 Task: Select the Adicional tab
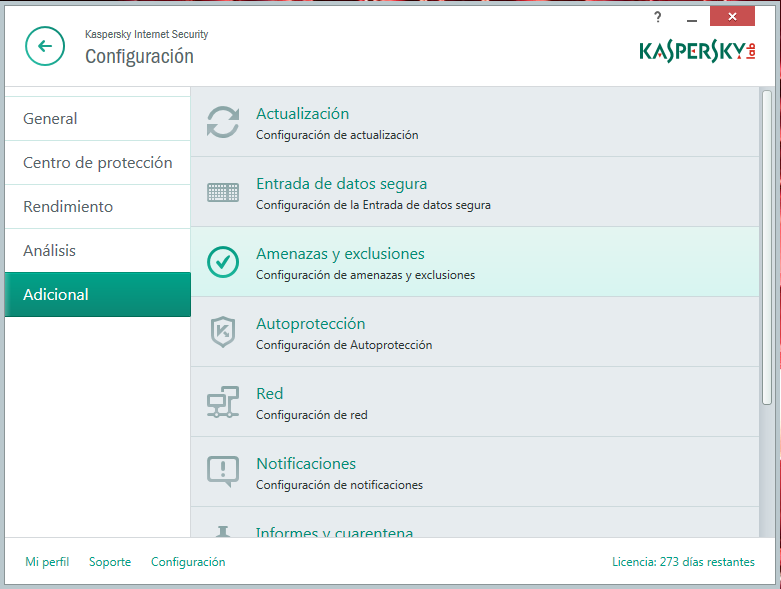coord(98,294)
